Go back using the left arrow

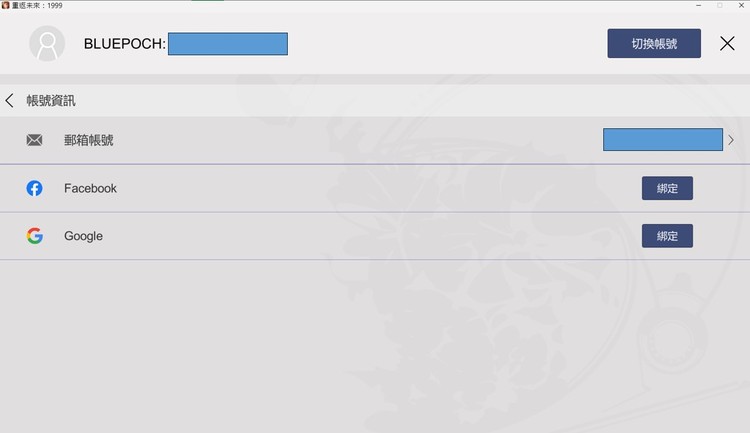coord(9,100)
